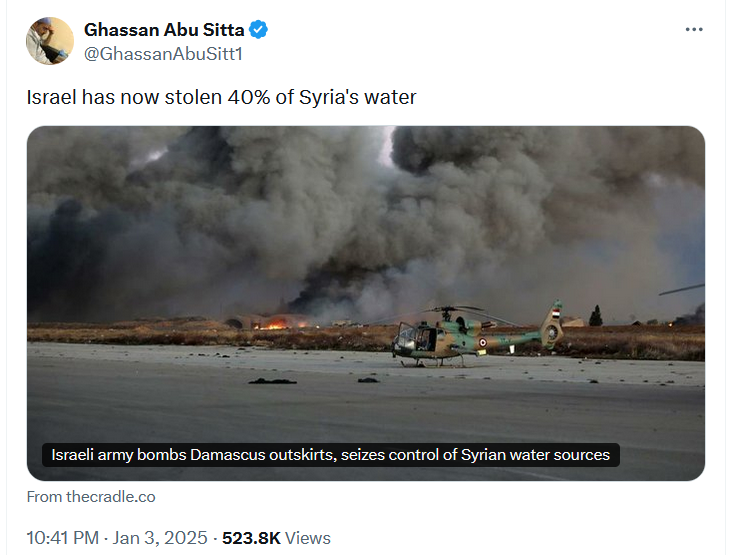Open the article preview image
The height and width of the screenshot is (555, 729).
click(366, 250)
